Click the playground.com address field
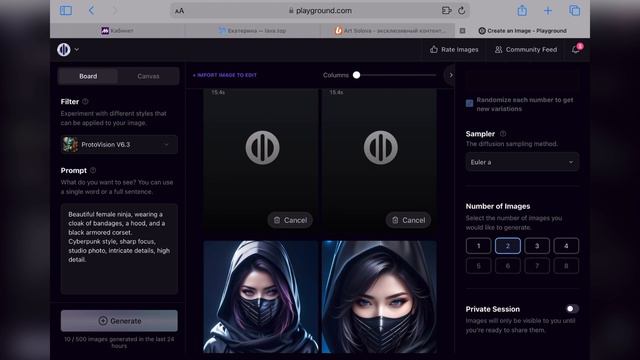This screenshot has height=360, width=640. pos(320,11)
